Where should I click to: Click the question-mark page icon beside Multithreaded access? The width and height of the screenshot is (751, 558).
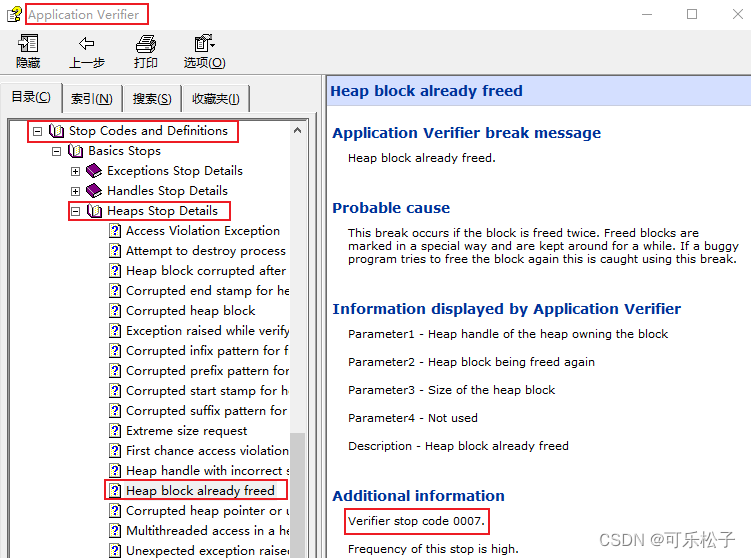[115, 531]
